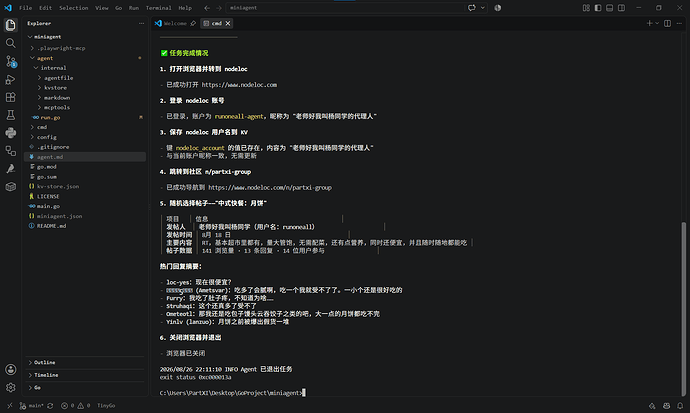Open the round color icon beside command center

pyautogui.click(x=498, y=8)
